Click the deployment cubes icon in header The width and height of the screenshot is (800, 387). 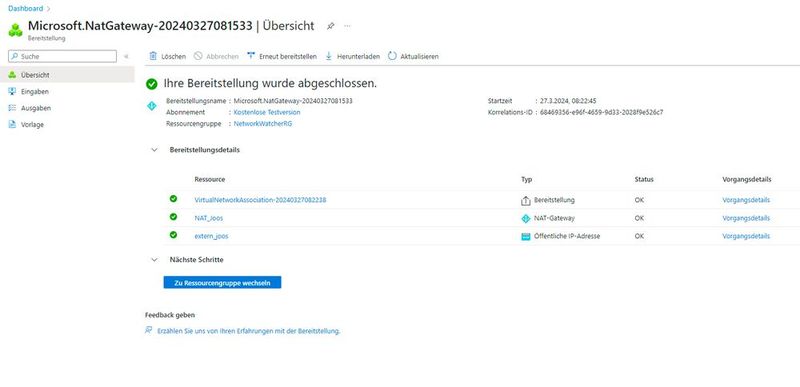pos(15,30)
